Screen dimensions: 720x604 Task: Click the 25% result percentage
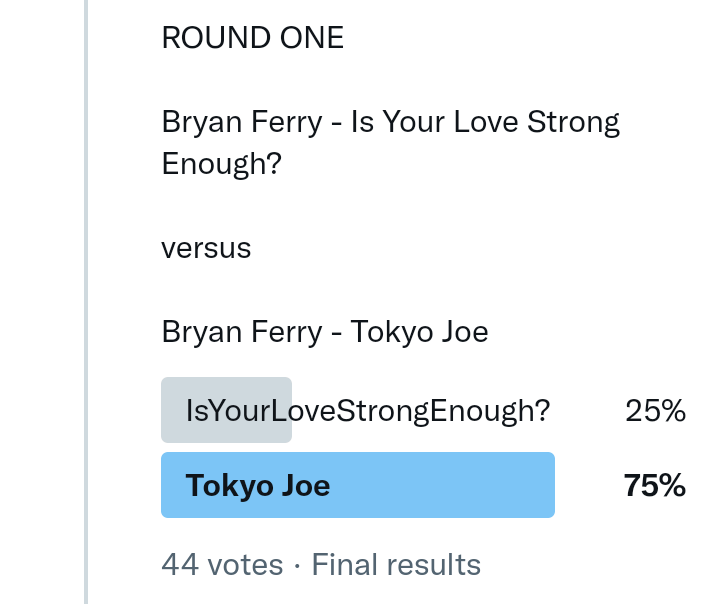[655, 410]
